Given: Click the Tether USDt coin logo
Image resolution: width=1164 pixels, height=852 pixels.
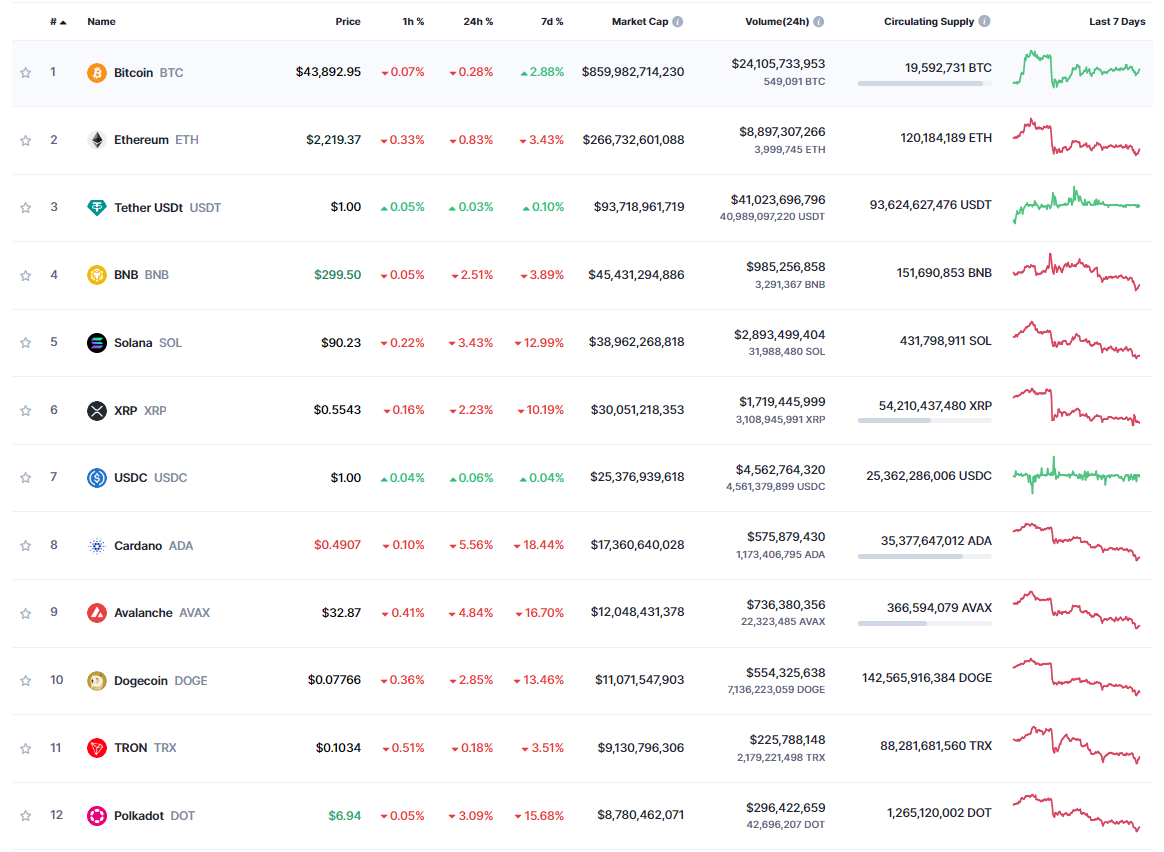Looking at the screenshot, I should (x=97, y=208).
